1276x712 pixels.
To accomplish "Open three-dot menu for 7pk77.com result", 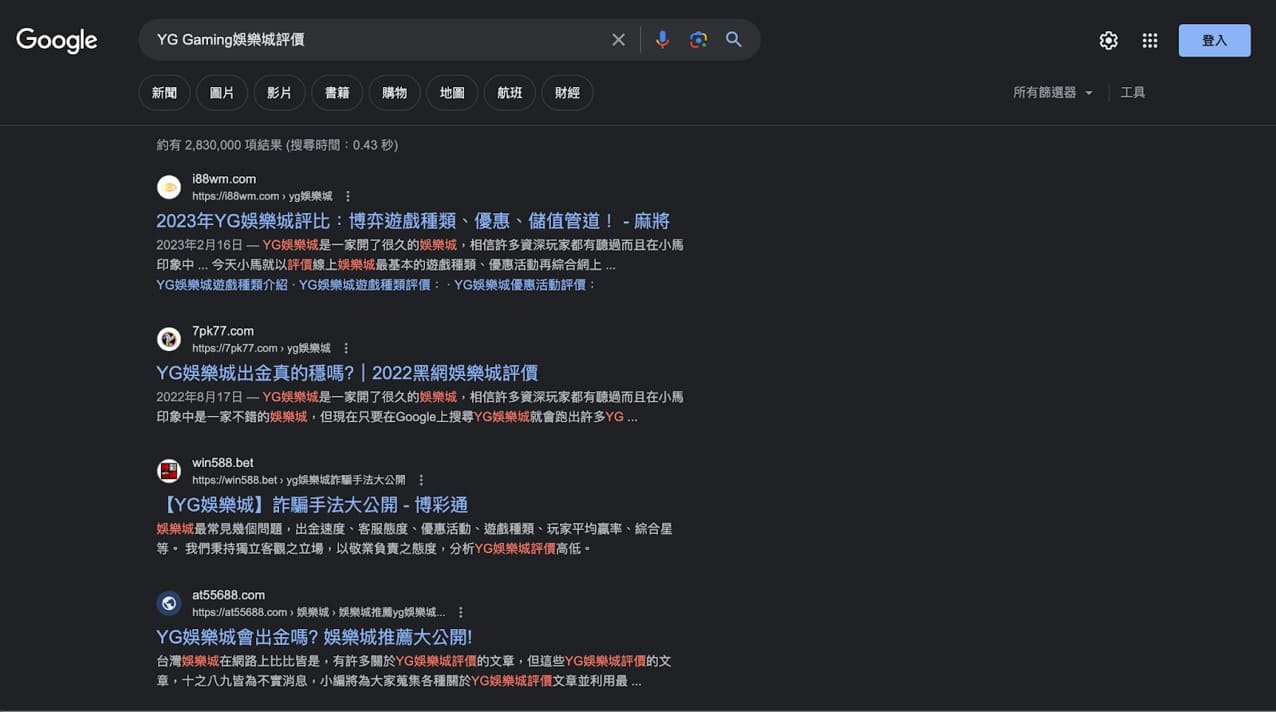I will 346,348.
